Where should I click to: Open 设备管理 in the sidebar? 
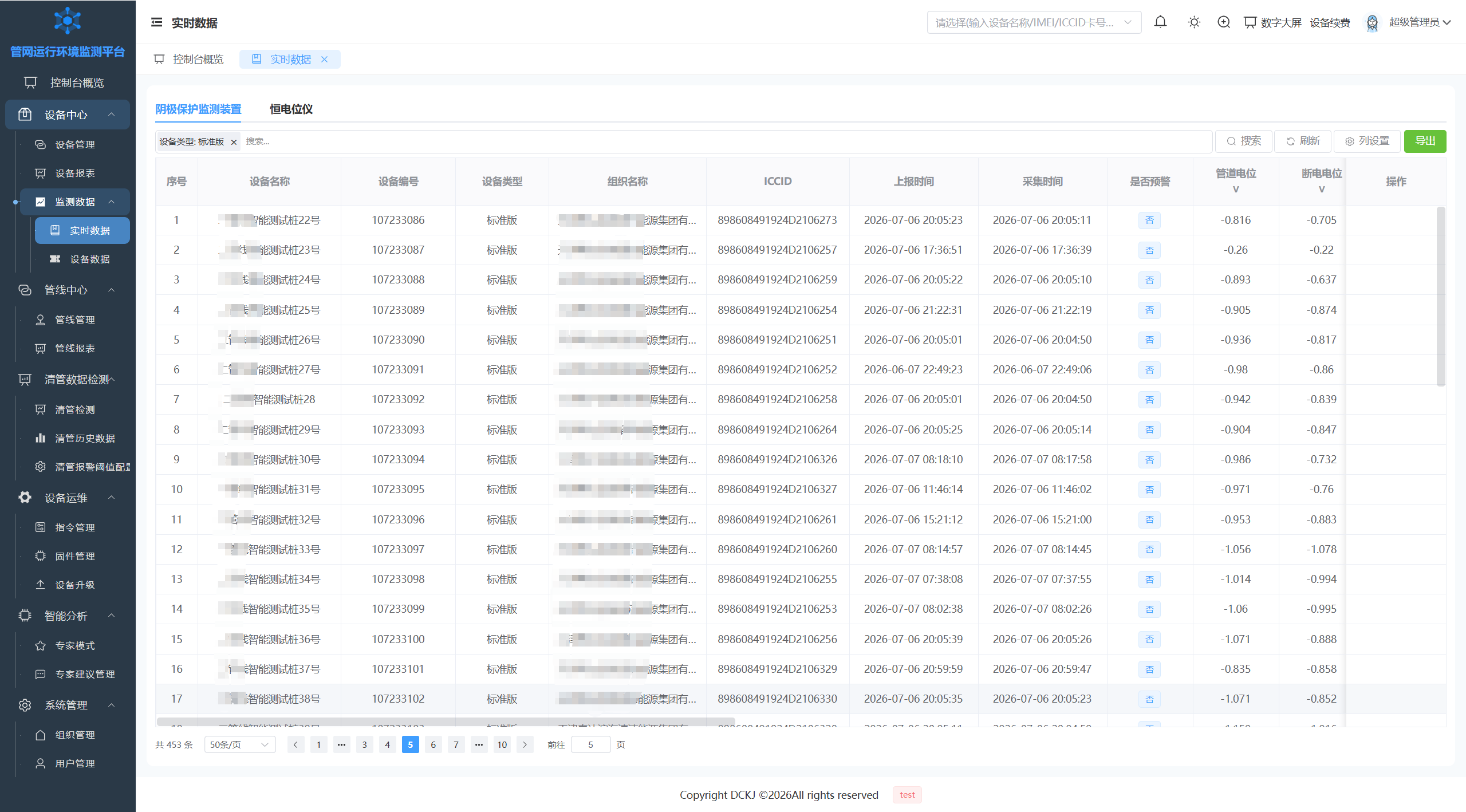(x=74, y=144)
